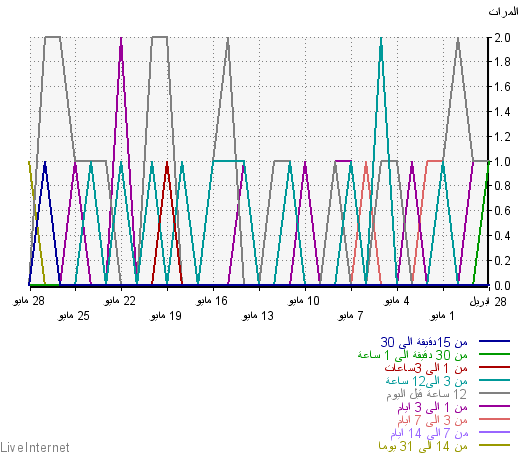The image size is (520, 457).
Task: Click the '1 مايو' date label
Action: click(x=442, y=316)
